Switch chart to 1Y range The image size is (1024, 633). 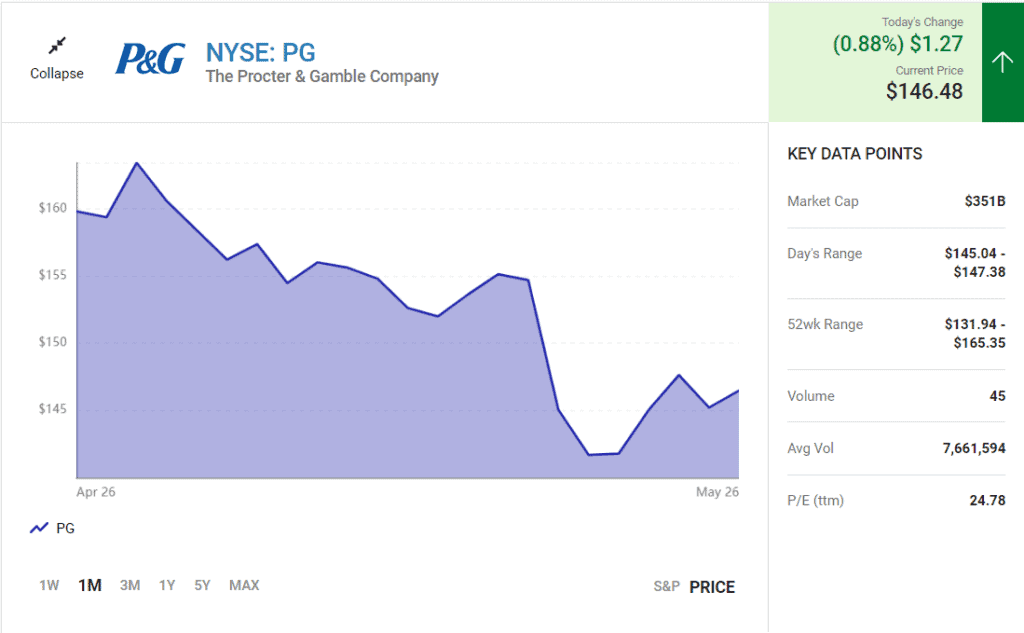pyautogui.click(x=167, y=585)
